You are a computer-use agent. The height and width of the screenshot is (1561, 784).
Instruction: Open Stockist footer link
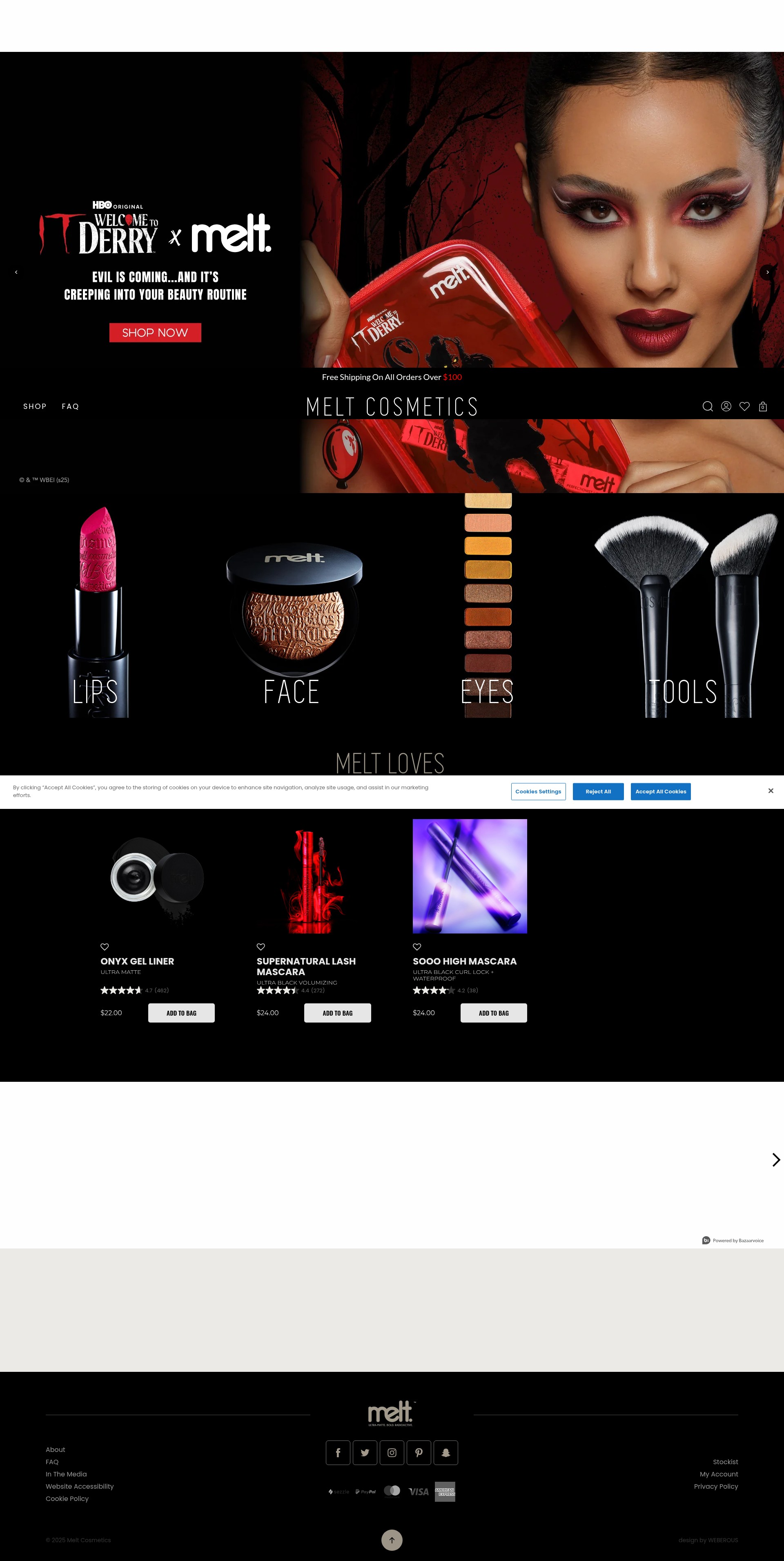pos(725,1462)
